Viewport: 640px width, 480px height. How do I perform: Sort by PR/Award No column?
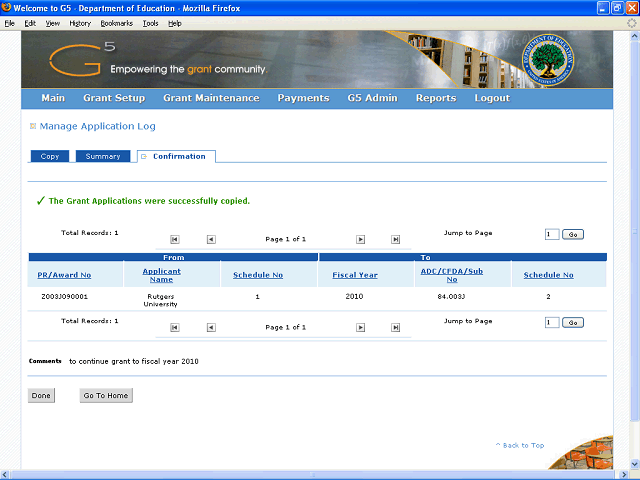point(64,275)
